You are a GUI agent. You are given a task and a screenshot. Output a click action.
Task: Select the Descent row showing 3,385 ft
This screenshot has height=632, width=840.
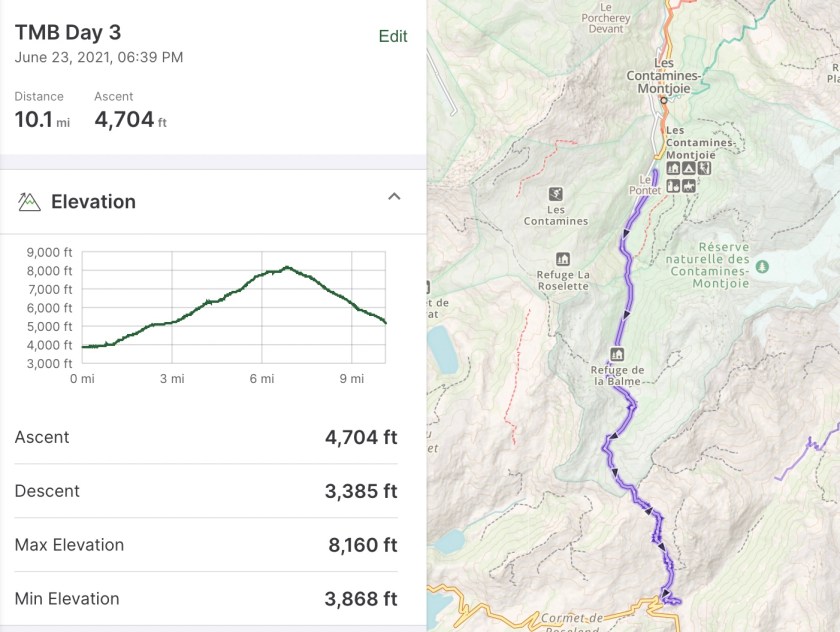(x=206, y=491)
